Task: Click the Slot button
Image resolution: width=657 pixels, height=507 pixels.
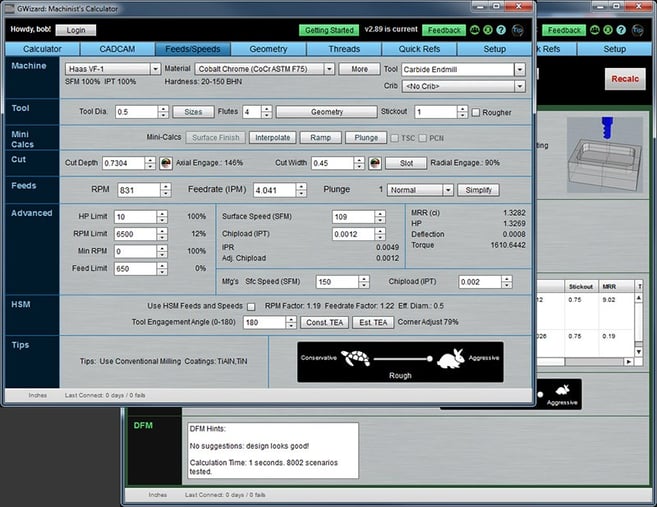Action: (406, 163)
